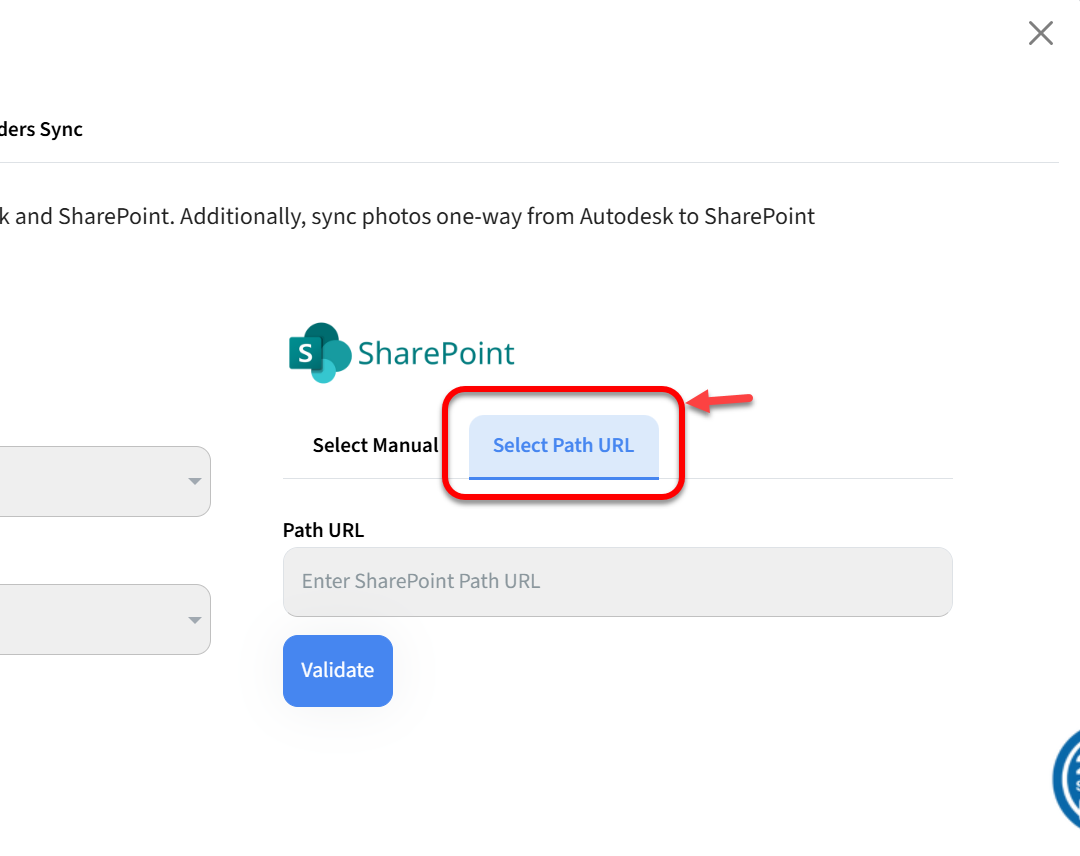
Task: Open the Folders Sync tab heading
Action: click(41, 130)
